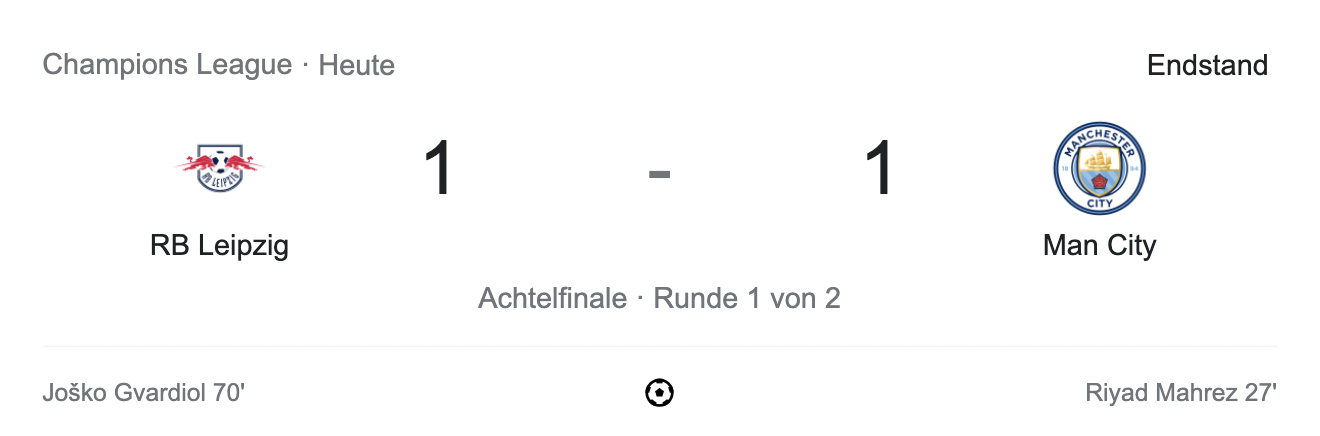
Task: Open the Man City team name
Action: click(1099, 245)
